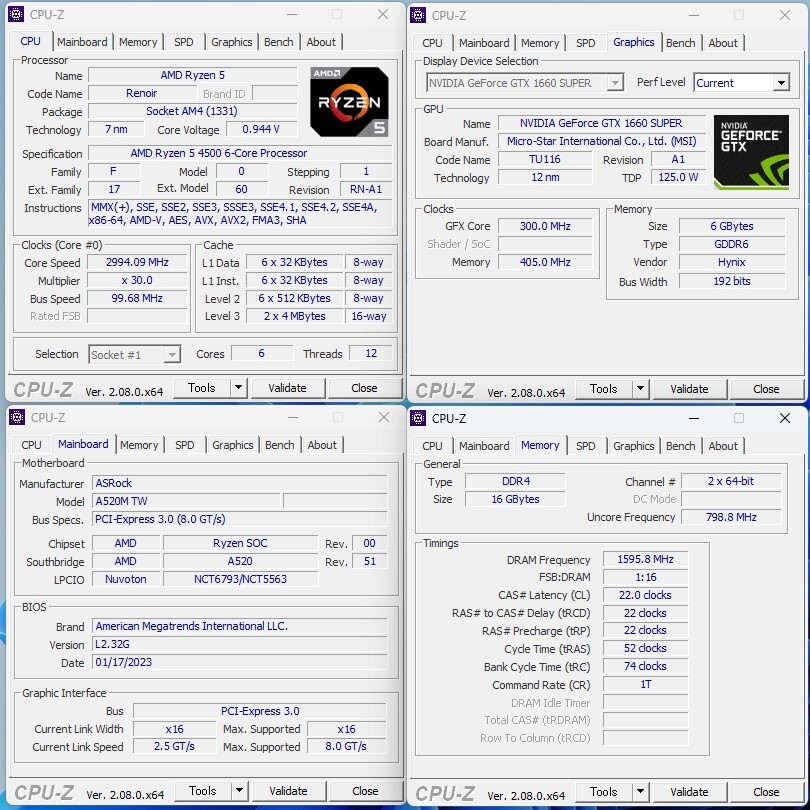
Task: Go to the Memory tab in the Mainboard-tab window
Action: (139, 445)
